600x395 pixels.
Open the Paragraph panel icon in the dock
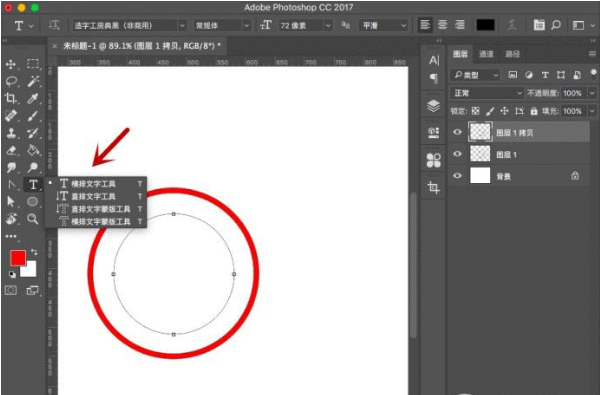(434, 78)
